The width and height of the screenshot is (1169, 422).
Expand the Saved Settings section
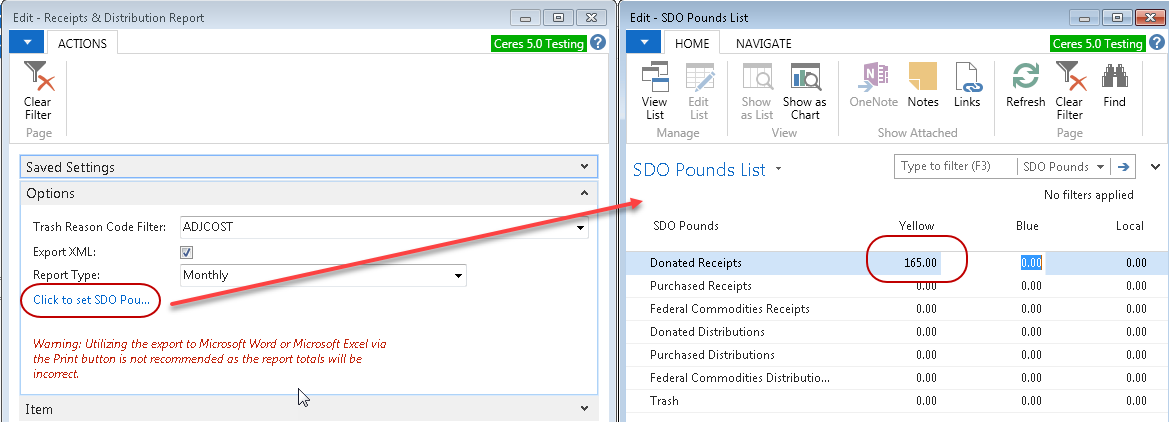coord(584,167)
